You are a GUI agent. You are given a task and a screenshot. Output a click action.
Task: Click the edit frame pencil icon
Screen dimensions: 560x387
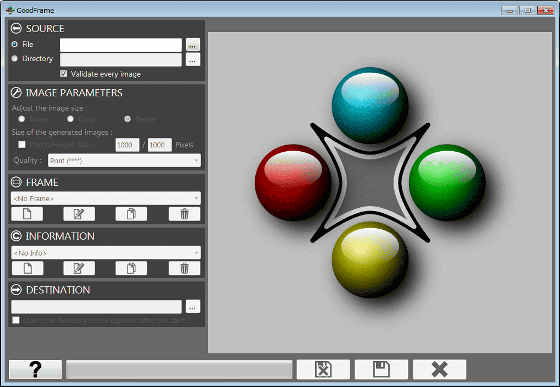(x=79, y=214)
